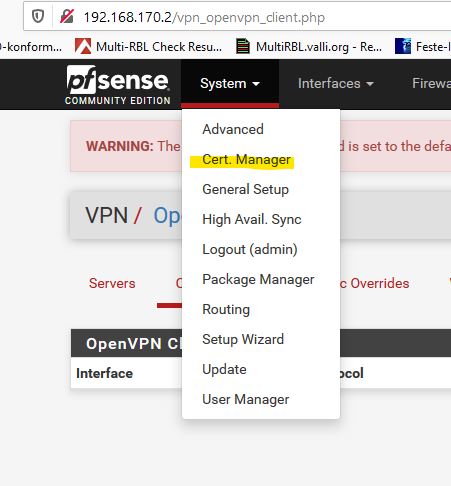Launch Setup Wizard menu entry
The image size is (451, 486).
coord(243,339)
